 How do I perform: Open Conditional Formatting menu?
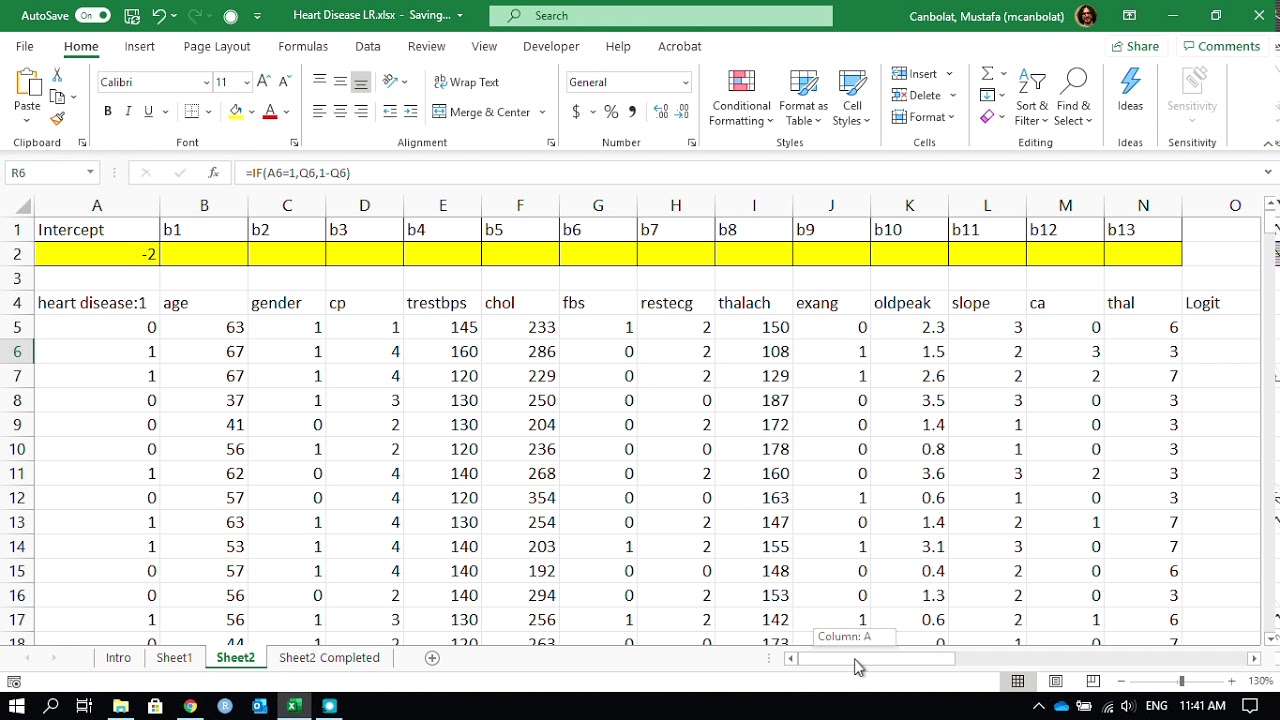coord(741,97)
